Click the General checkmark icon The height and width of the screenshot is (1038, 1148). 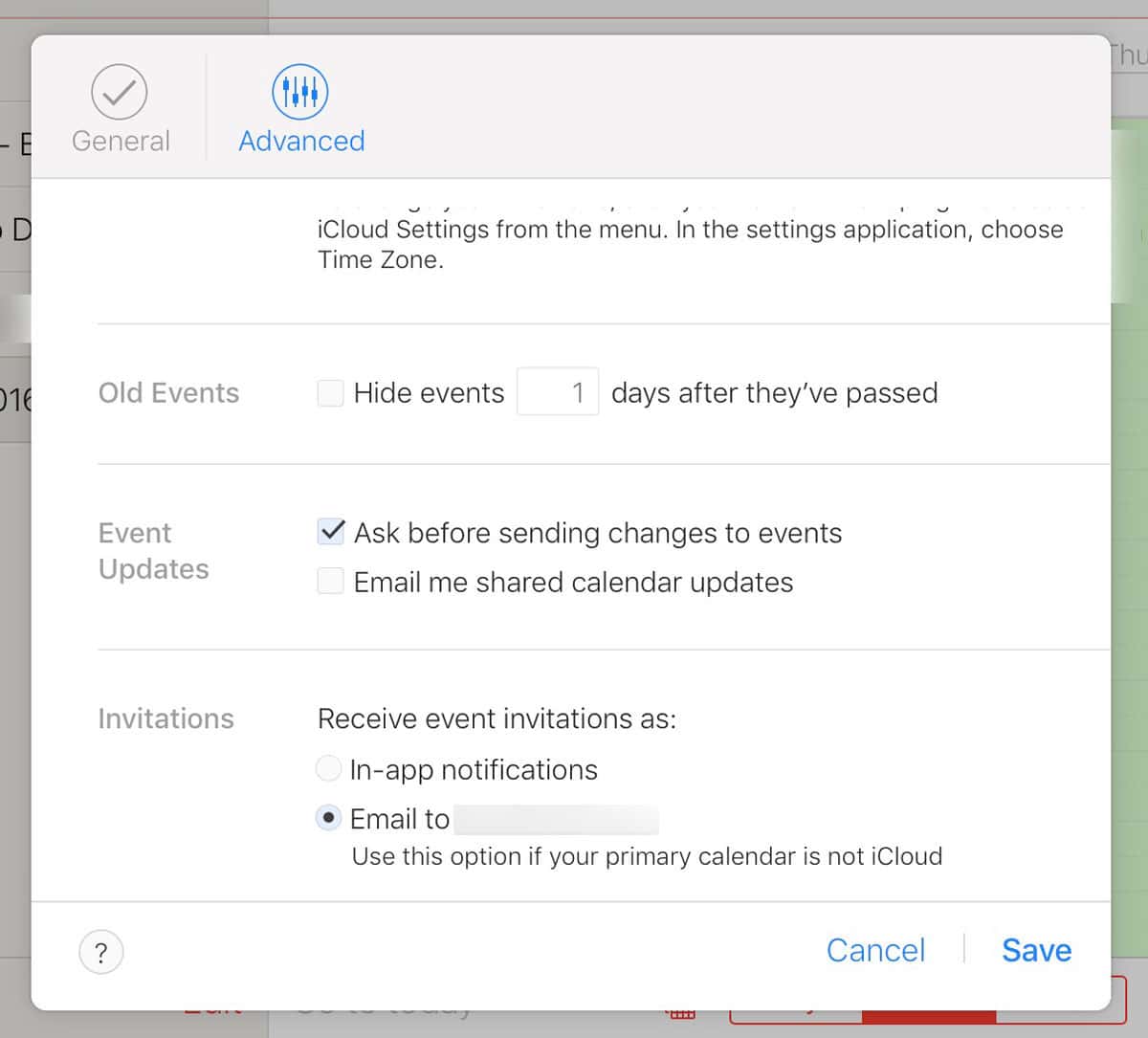click(120, 92)
